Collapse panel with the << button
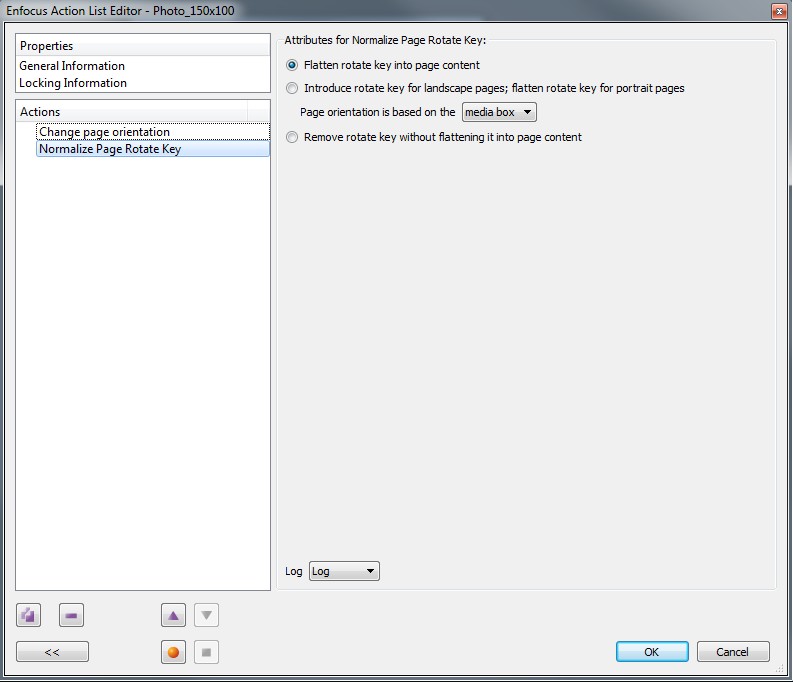 coord(52,652)
